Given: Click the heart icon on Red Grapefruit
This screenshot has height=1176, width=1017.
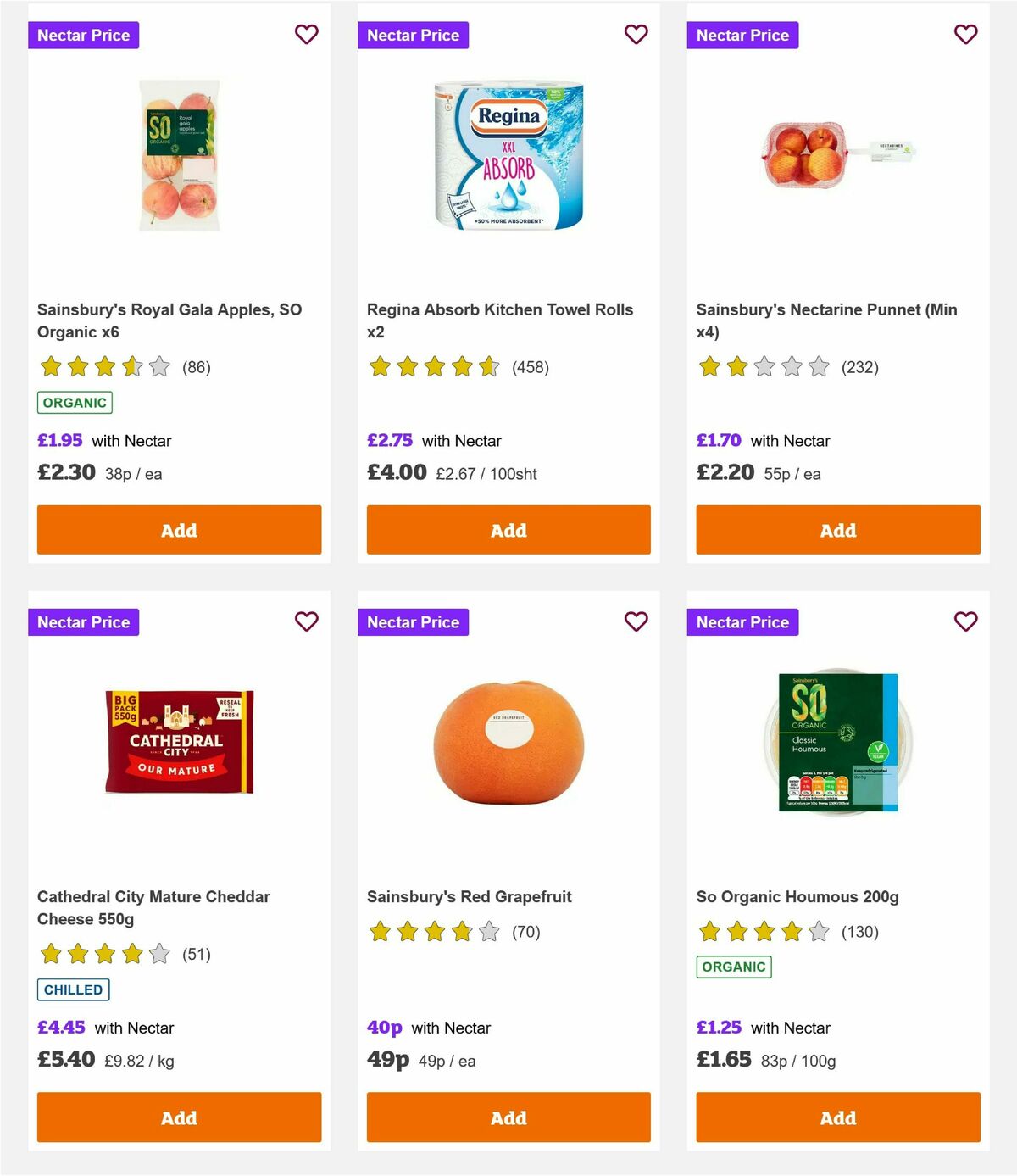Looking at the screenshot, I should pyautogui.click(x=636, y=621).
